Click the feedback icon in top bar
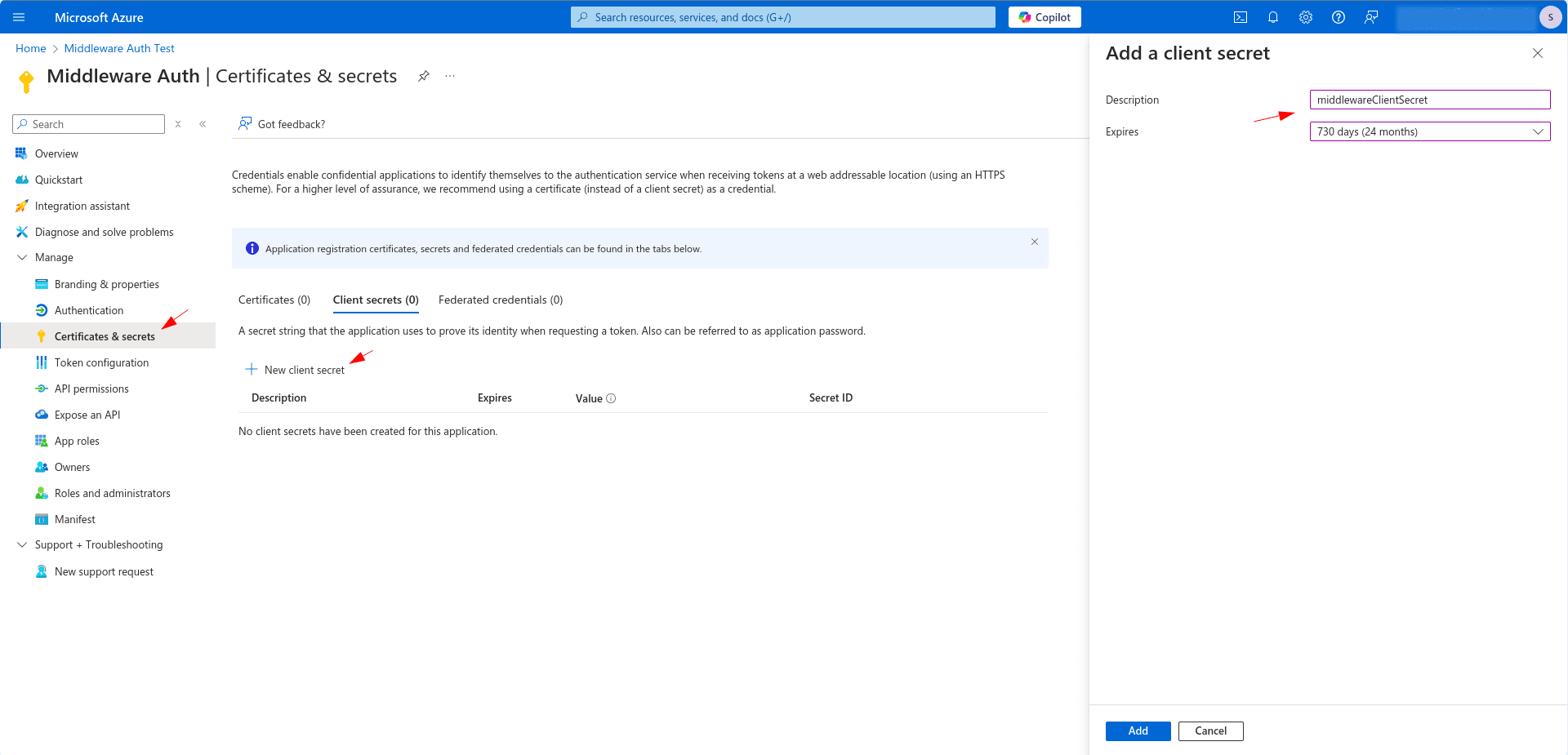Viewport: 1568px width, 755px height. tap(1370, 17)
